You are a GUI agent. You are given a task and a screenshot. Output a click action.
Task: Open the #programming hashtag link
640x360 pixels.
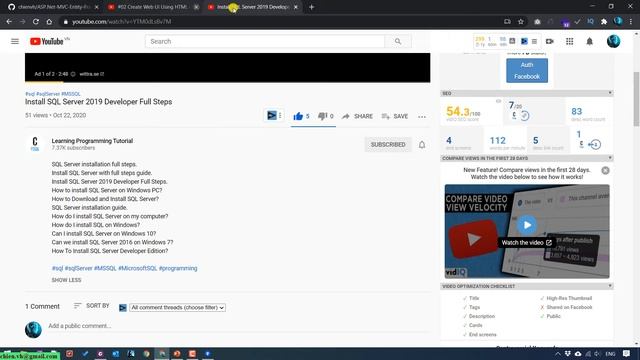(x=178, y=268)
